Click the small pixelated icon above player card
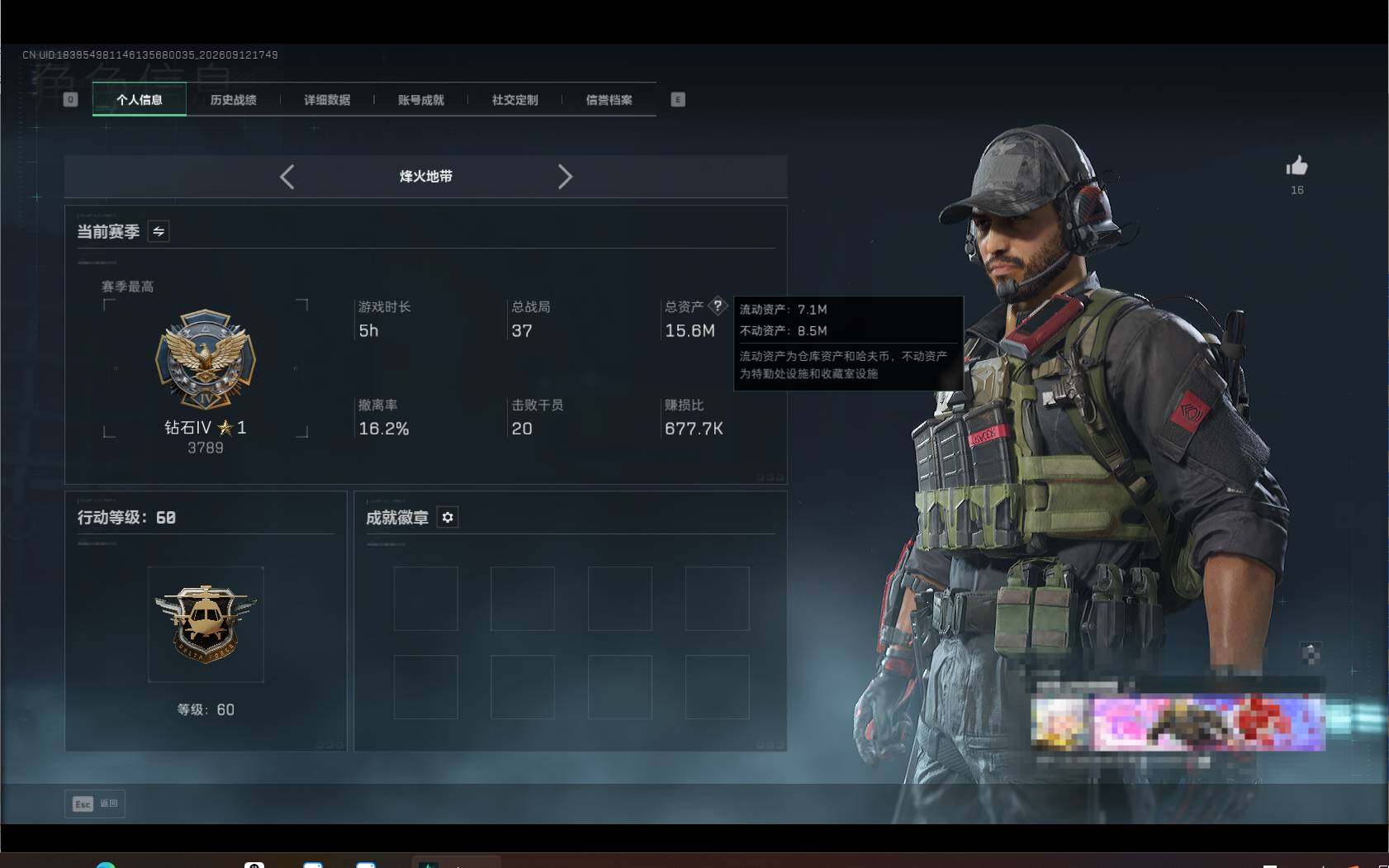This screenshot has width=1389, height=868. pos(1311,654)
